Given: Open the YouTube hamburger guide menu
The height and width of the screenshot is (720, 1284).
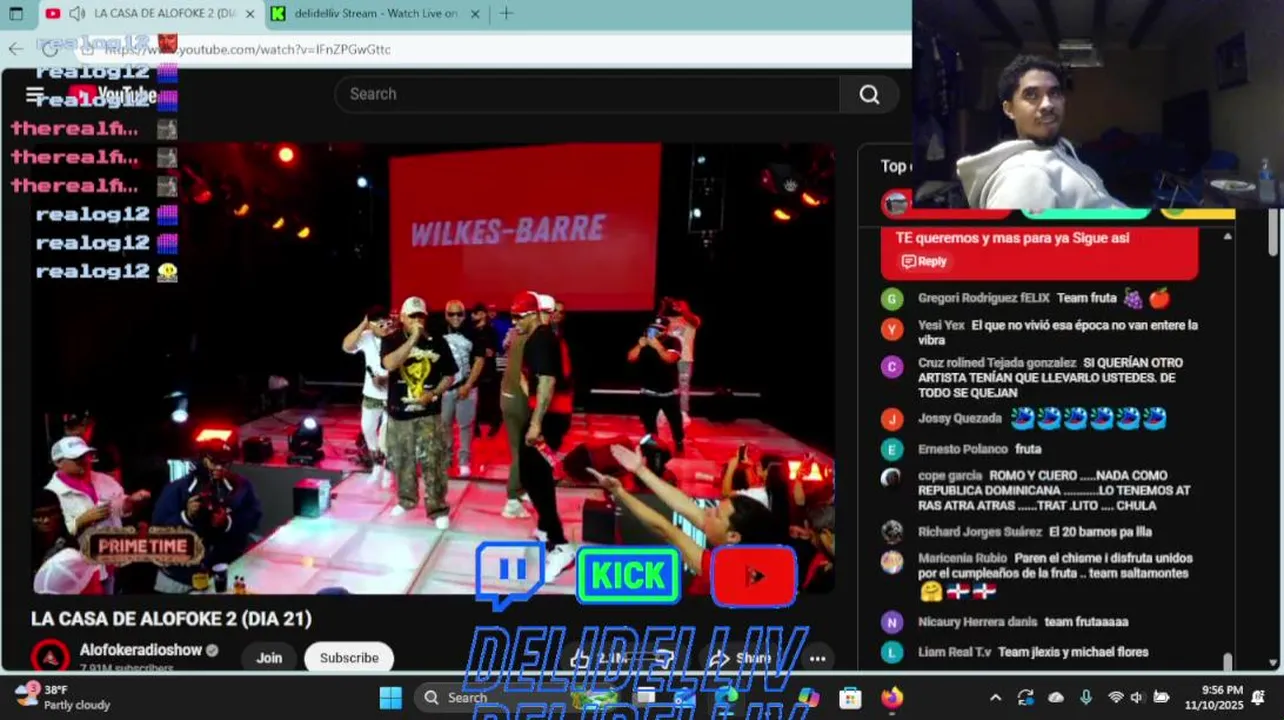Looking at the screenshot, I should tap(35, 94).
